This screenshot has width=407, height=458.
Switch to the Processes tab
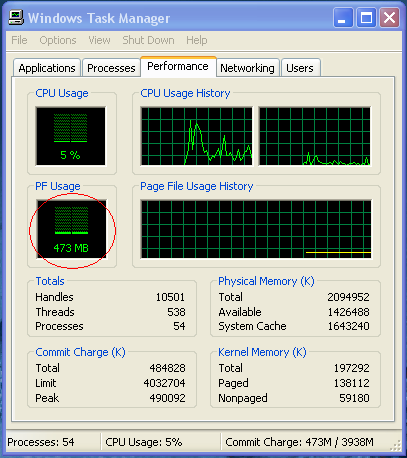(x=111, y=68)
